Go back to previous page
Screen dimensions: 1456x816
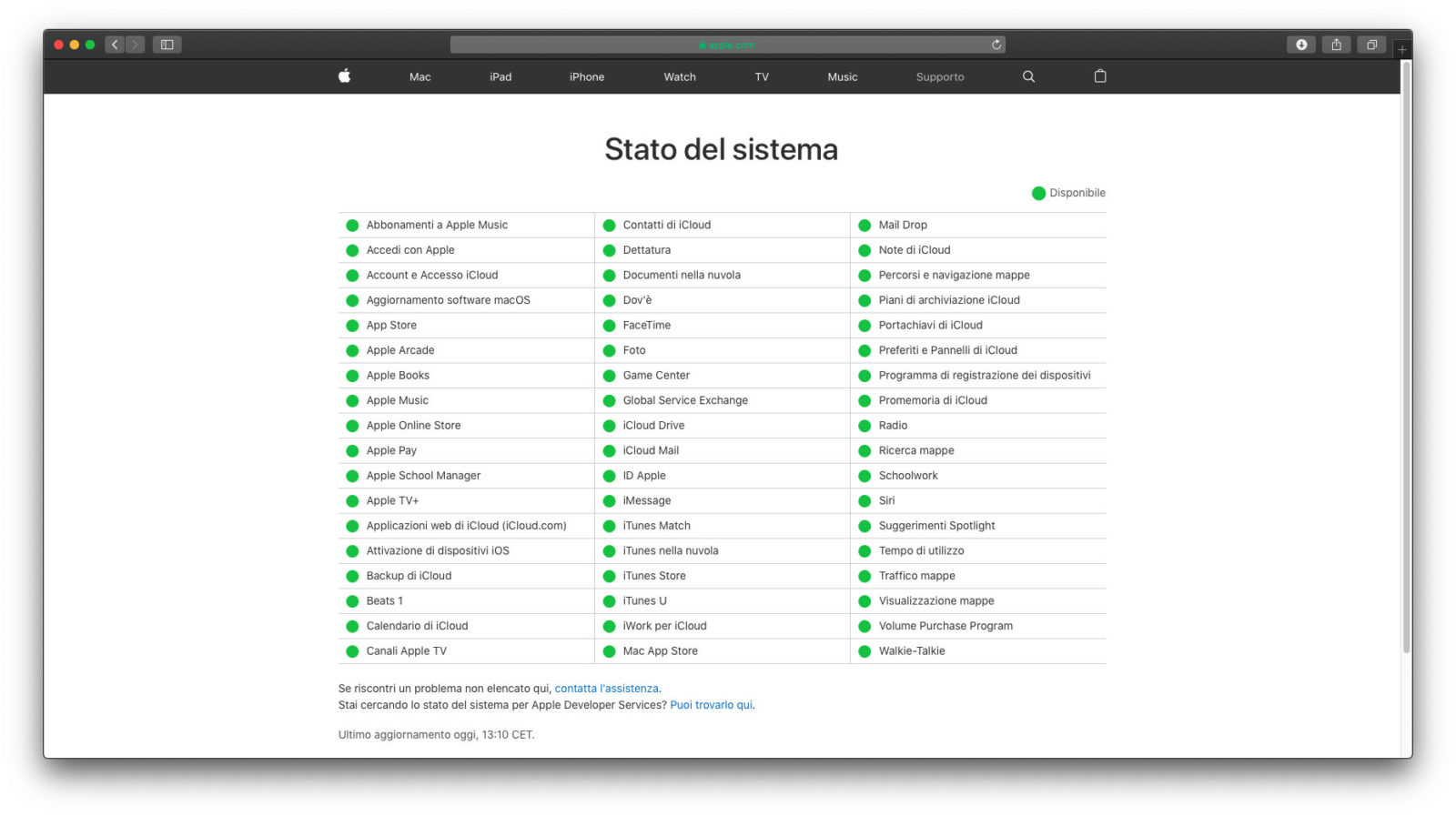(x=115, y=45)
